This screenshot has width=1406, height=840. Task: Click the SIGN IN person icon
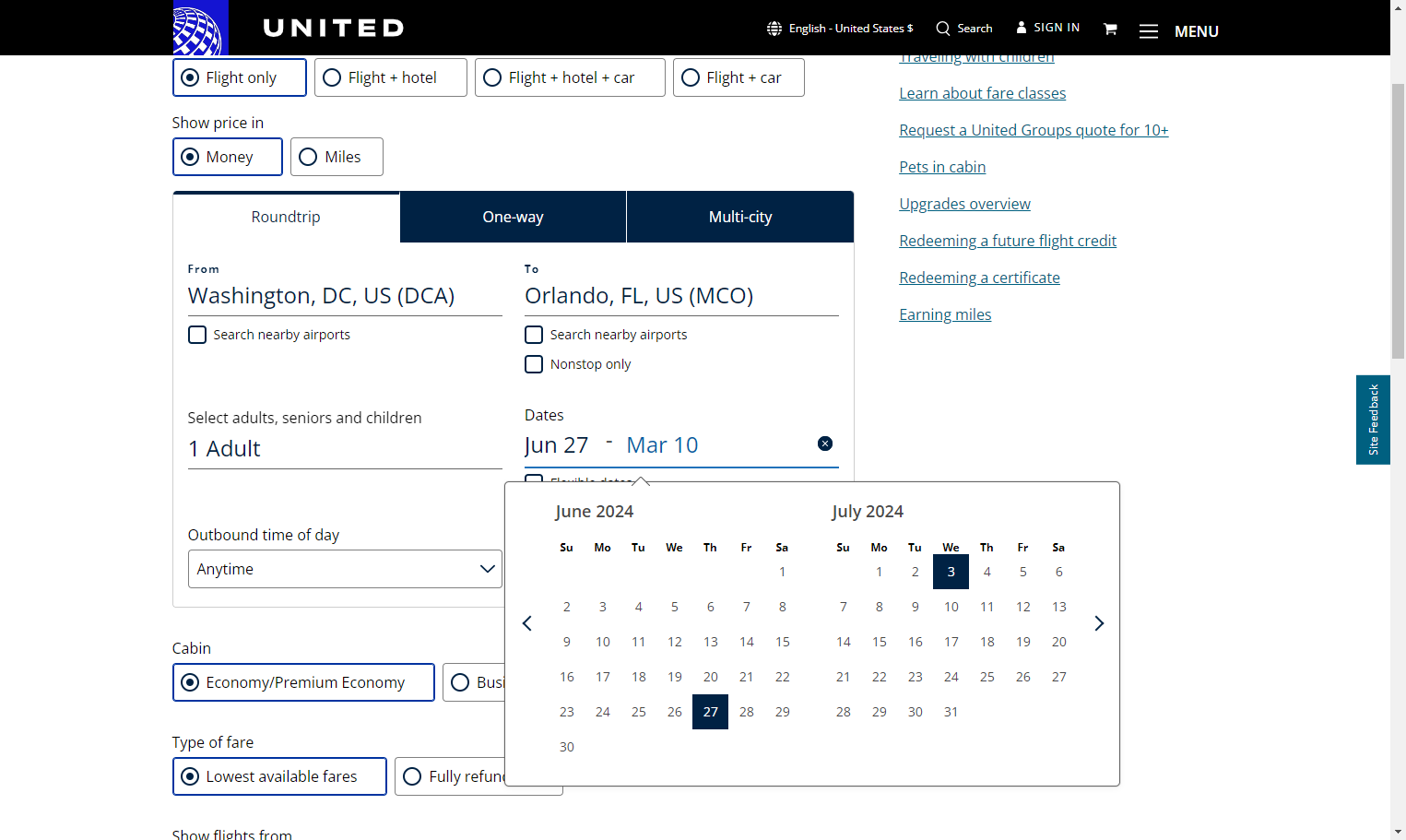tap(1022, 28)
